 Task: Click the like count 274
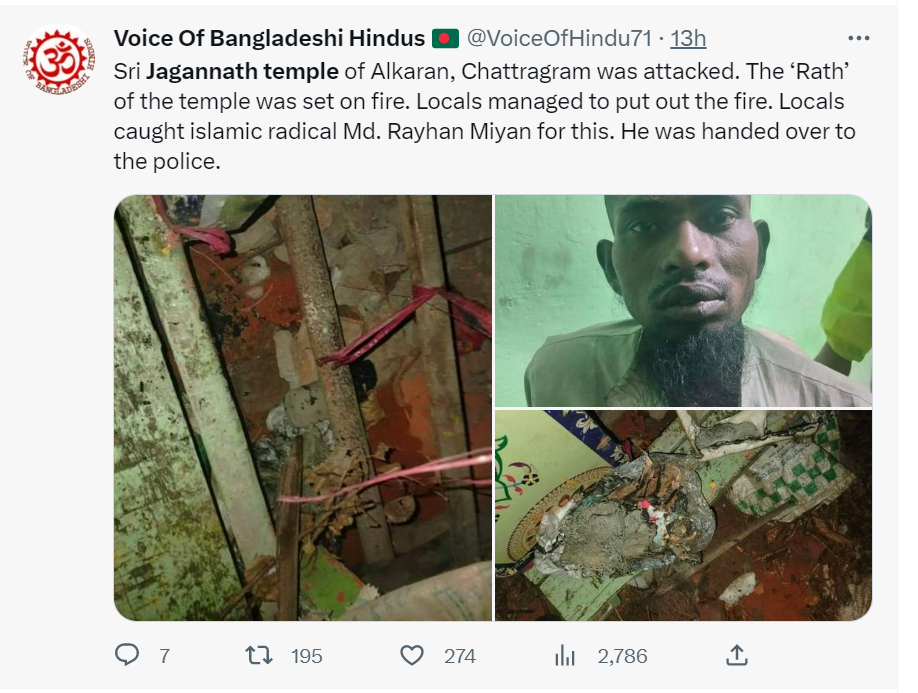tap(459, 656)
